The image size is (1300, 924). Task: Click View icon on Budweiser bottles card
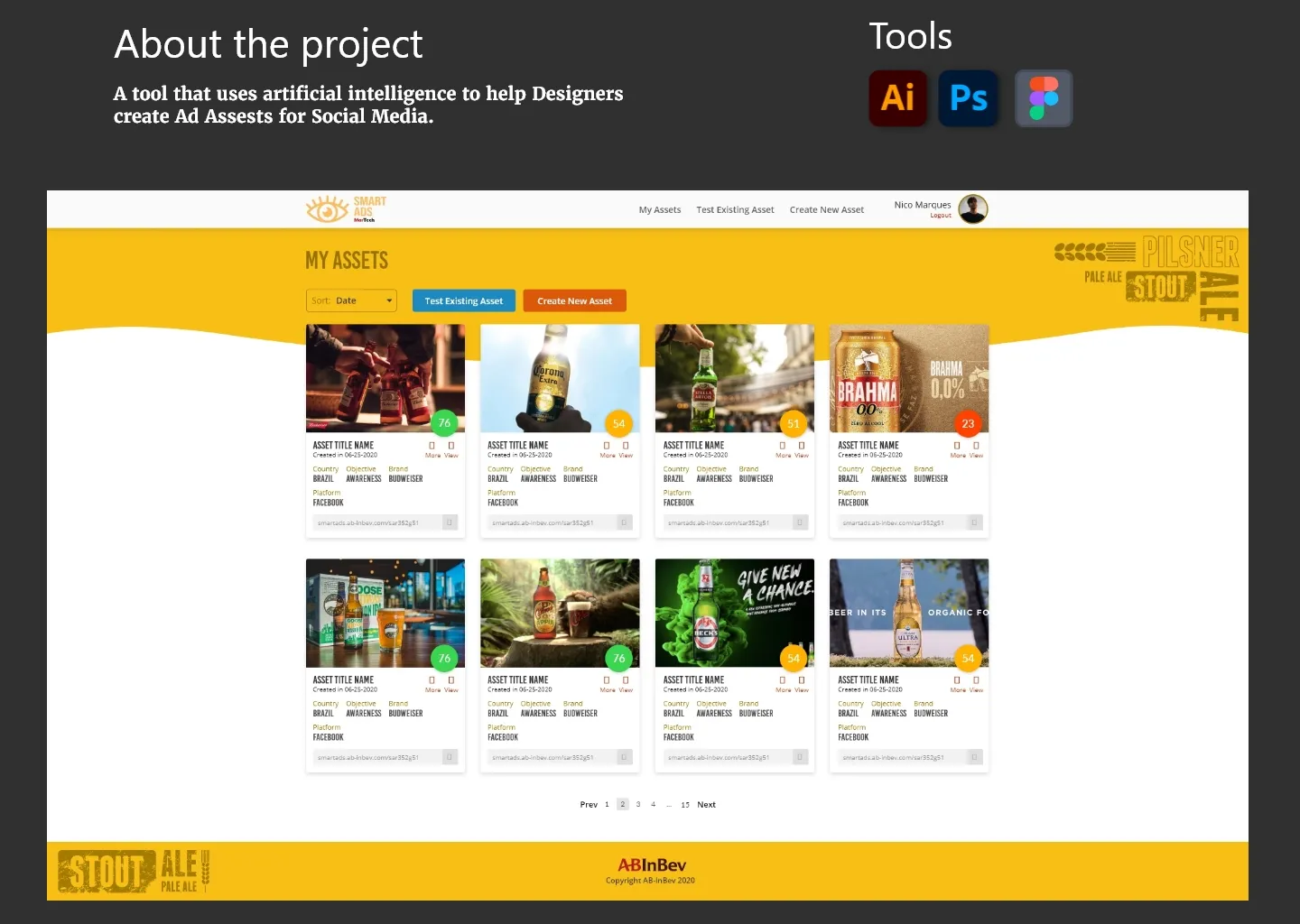[x=451, y=446]
